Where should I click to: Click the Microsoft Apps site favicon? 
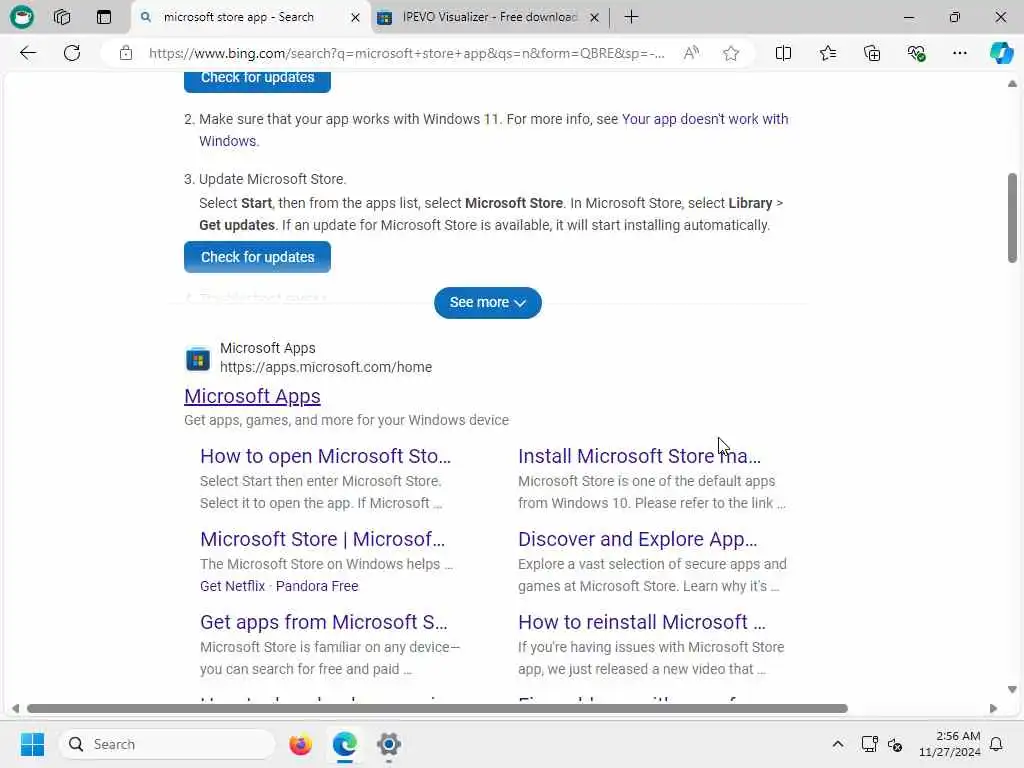pos(198,359)
